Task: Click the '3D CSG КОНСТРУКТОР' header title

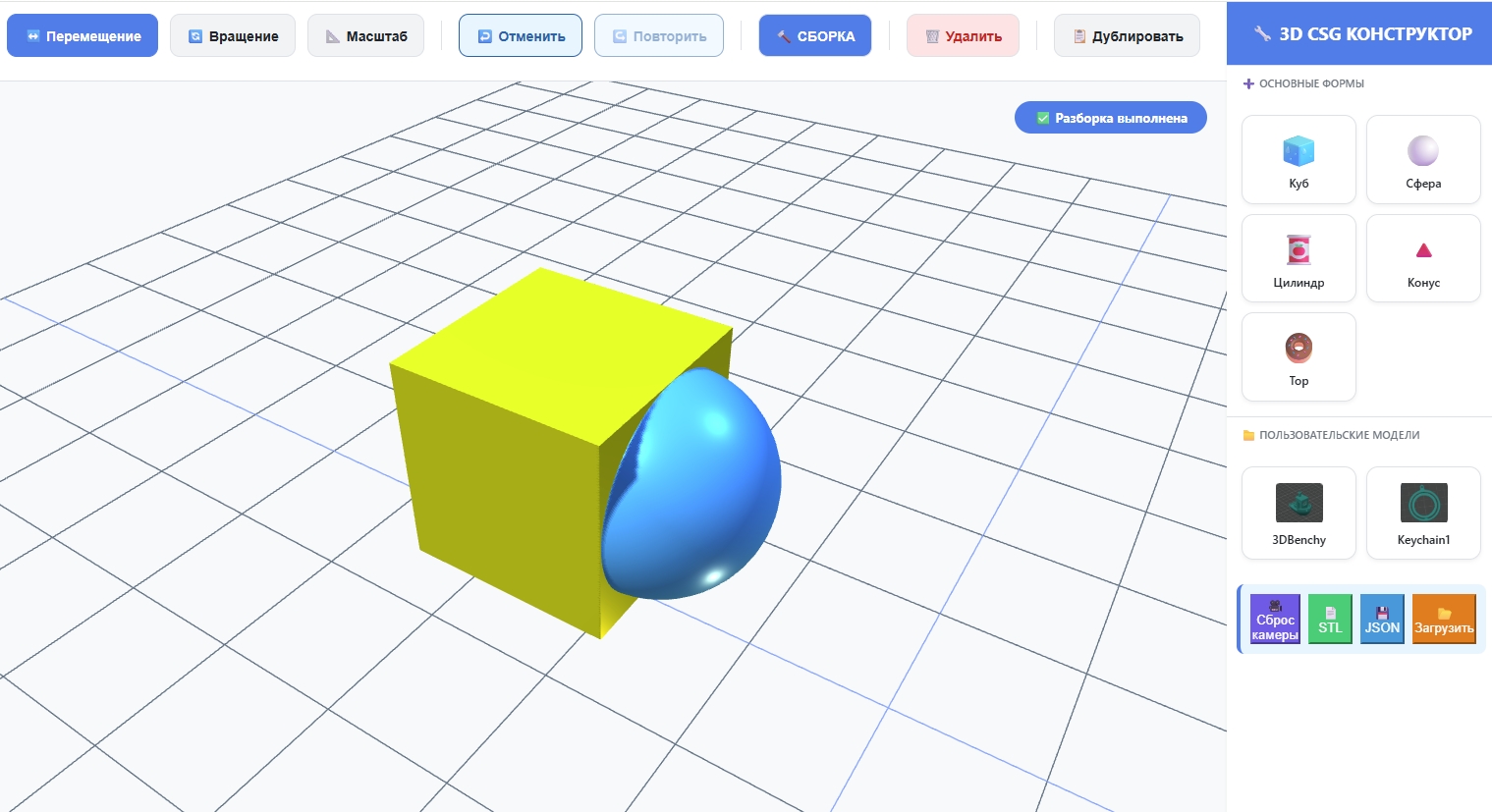Action: click(1362, 33)
